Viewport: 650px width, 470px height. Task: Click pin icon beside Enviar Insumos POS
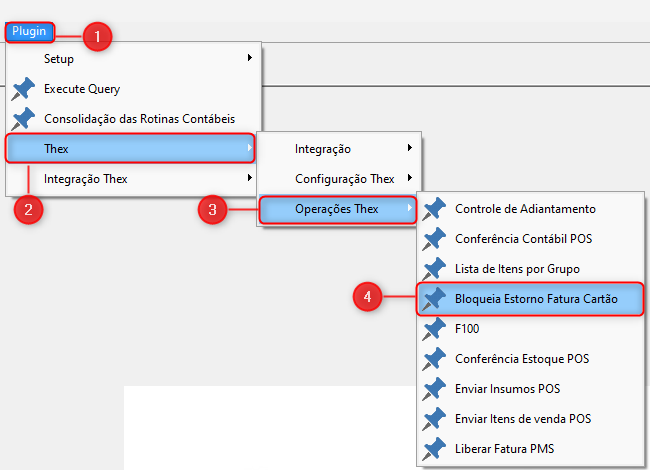point(435,389)
